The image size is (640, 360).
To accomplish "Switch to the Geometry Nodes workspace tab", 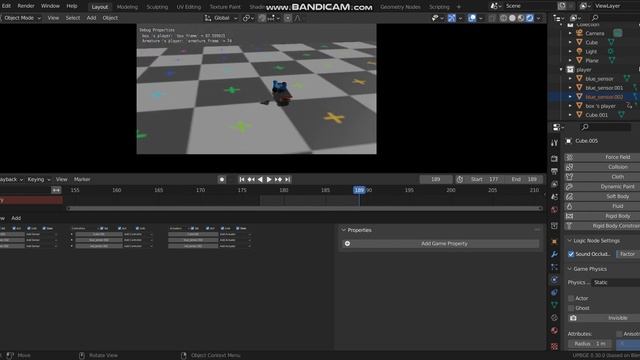I will tap(400, 7).
